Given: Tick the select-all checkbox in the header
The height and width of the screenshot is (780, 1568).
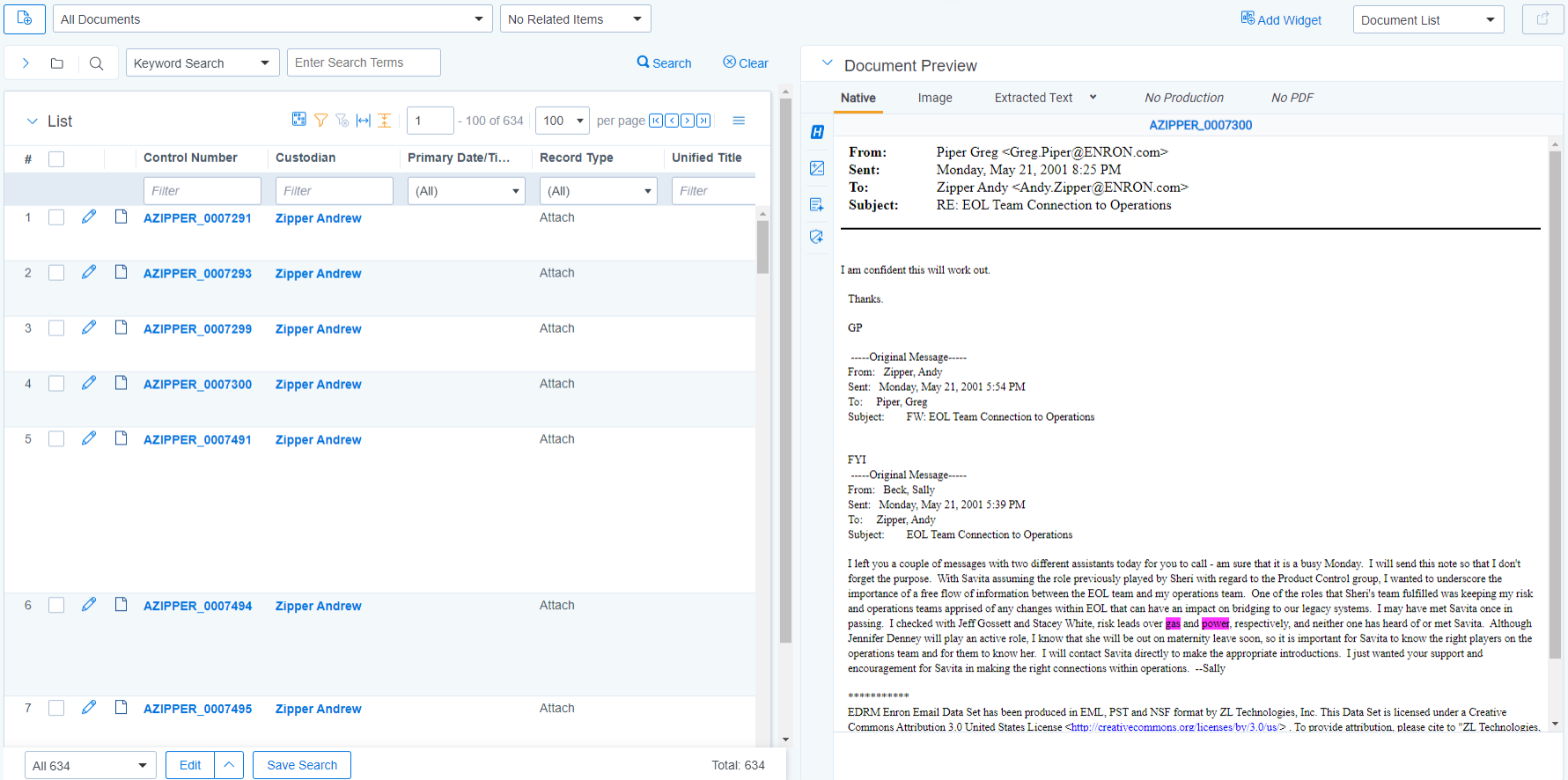Looking at the screenshot, I should coord(56,159).
